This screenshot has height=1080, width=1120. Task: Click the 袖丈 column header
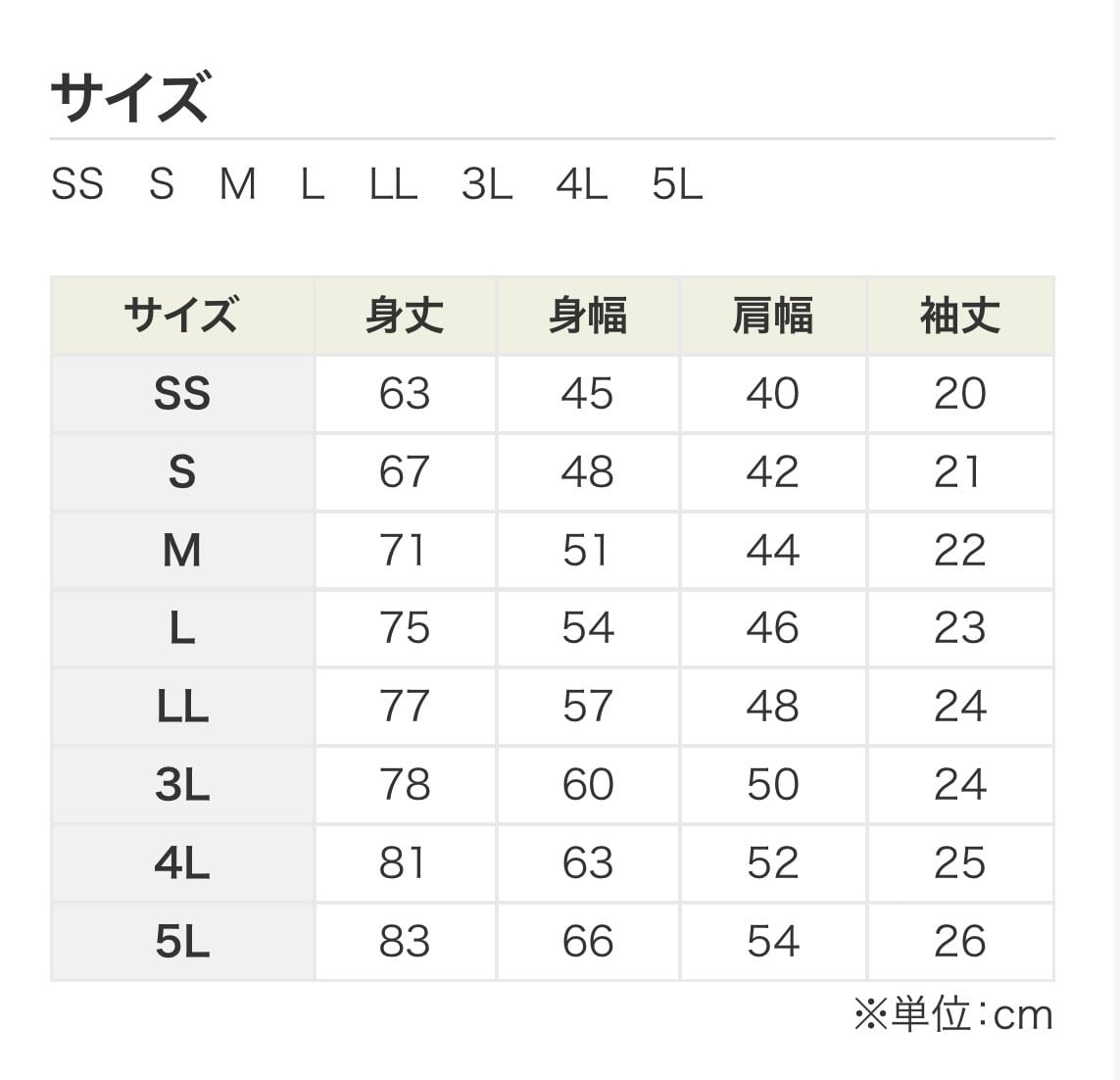pyautogui.click(x=959, y=317)
